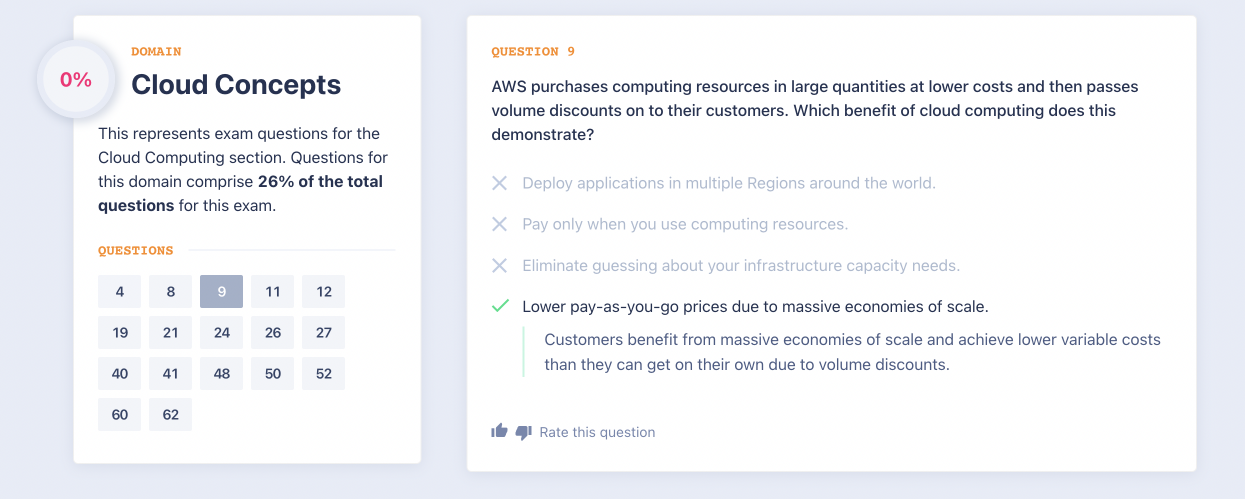This screenshot has width=1245, height=499.
Task: Click the 0% score circle
Action: 76,80
